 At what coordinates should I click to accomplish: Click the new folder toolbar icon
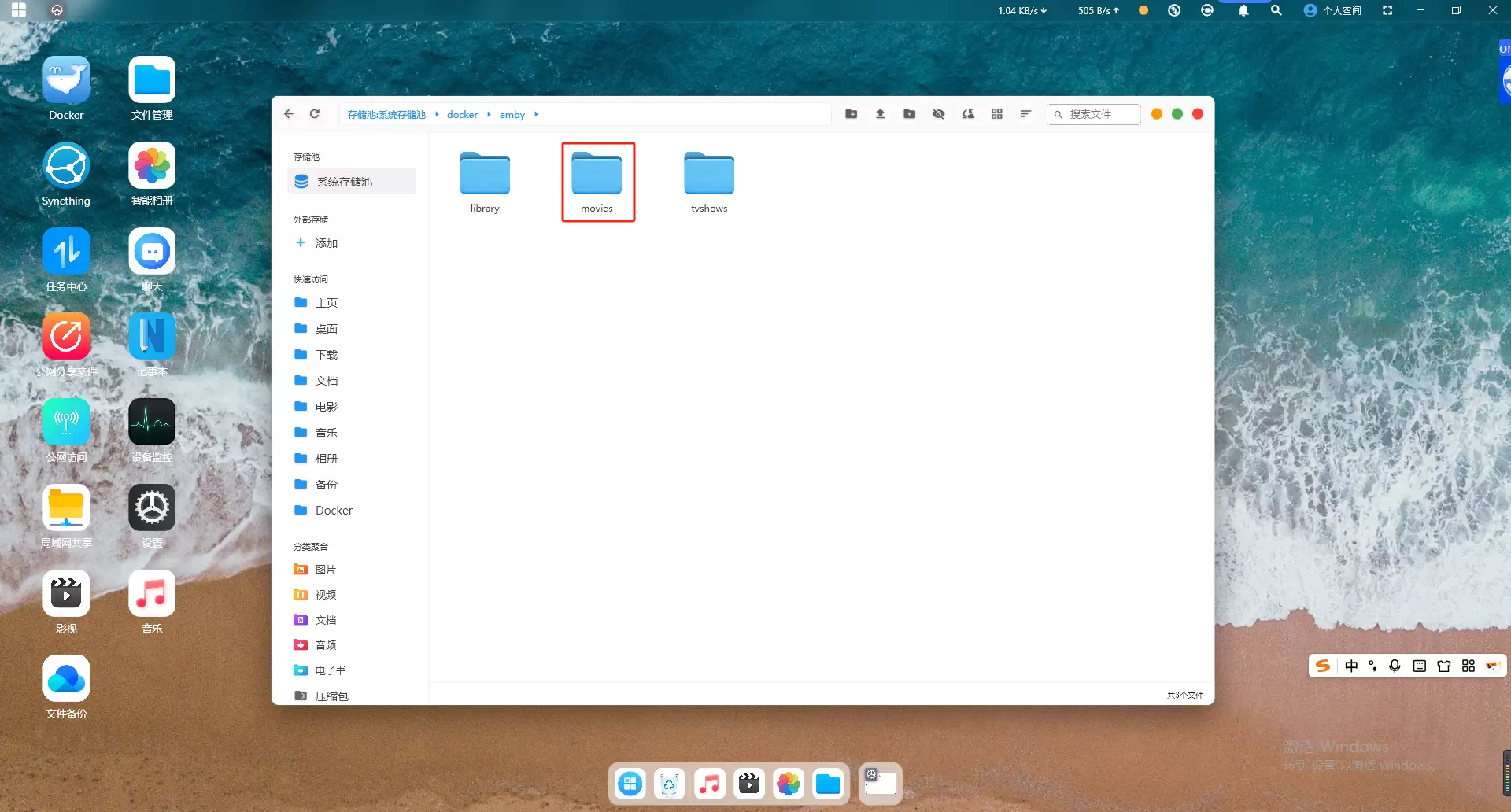[851, 114]
